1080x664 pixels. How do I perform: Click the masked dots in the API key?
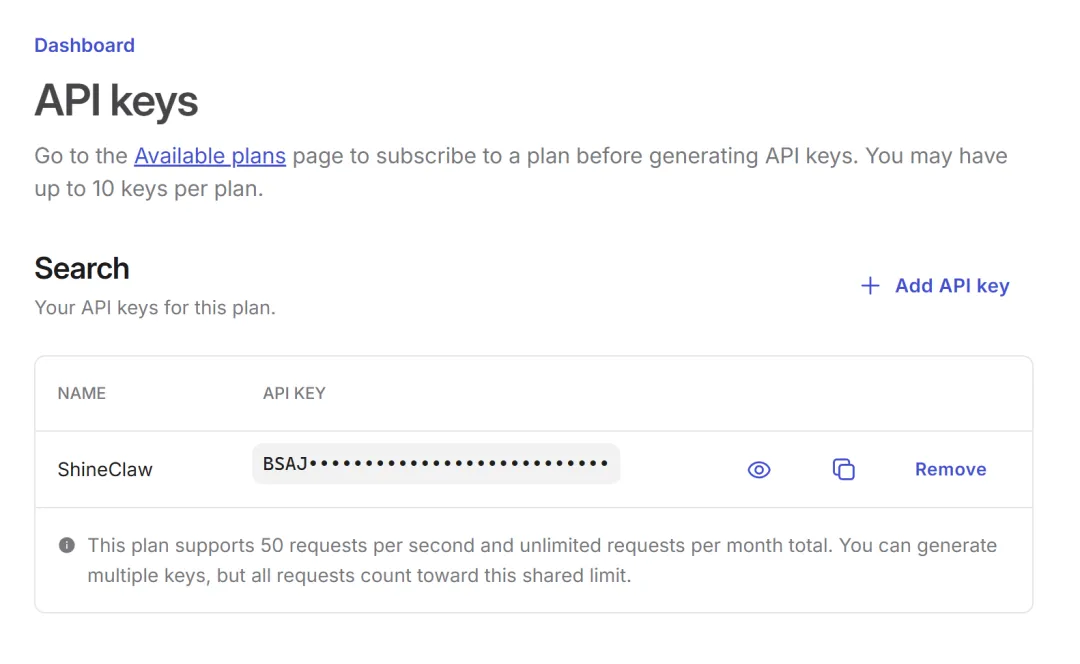click(460, 464)
